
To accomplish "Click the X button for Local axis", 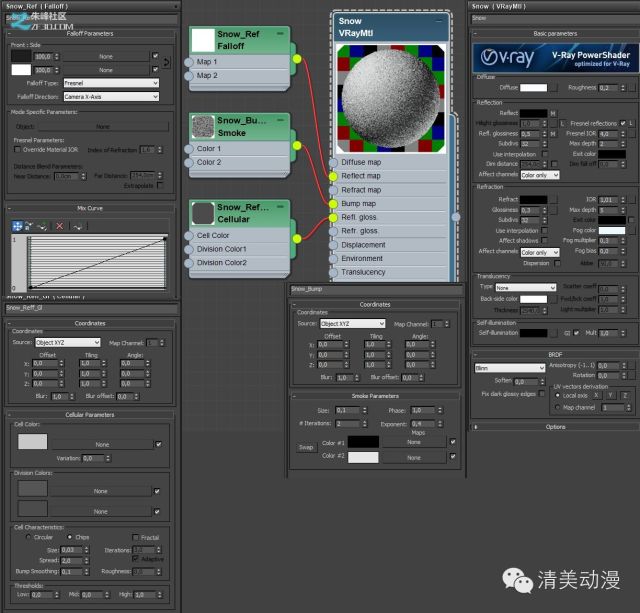I will coord(596,395).
